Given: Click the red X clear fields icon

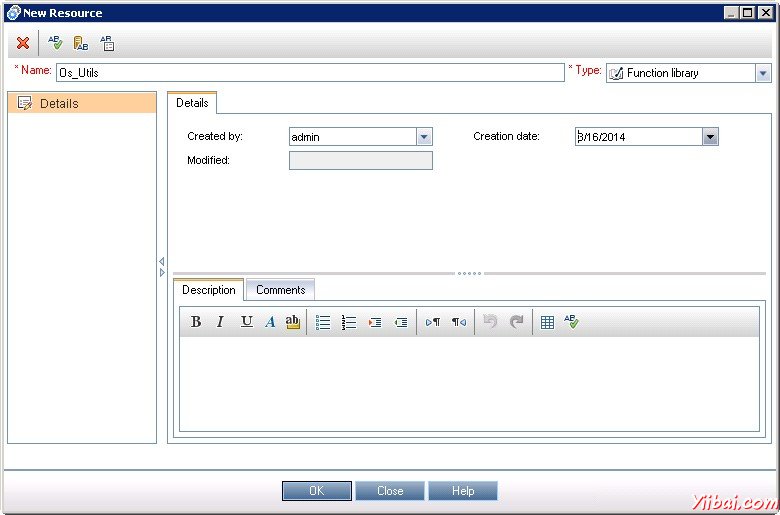Looking at the screenshot, I should click(23, 44).
